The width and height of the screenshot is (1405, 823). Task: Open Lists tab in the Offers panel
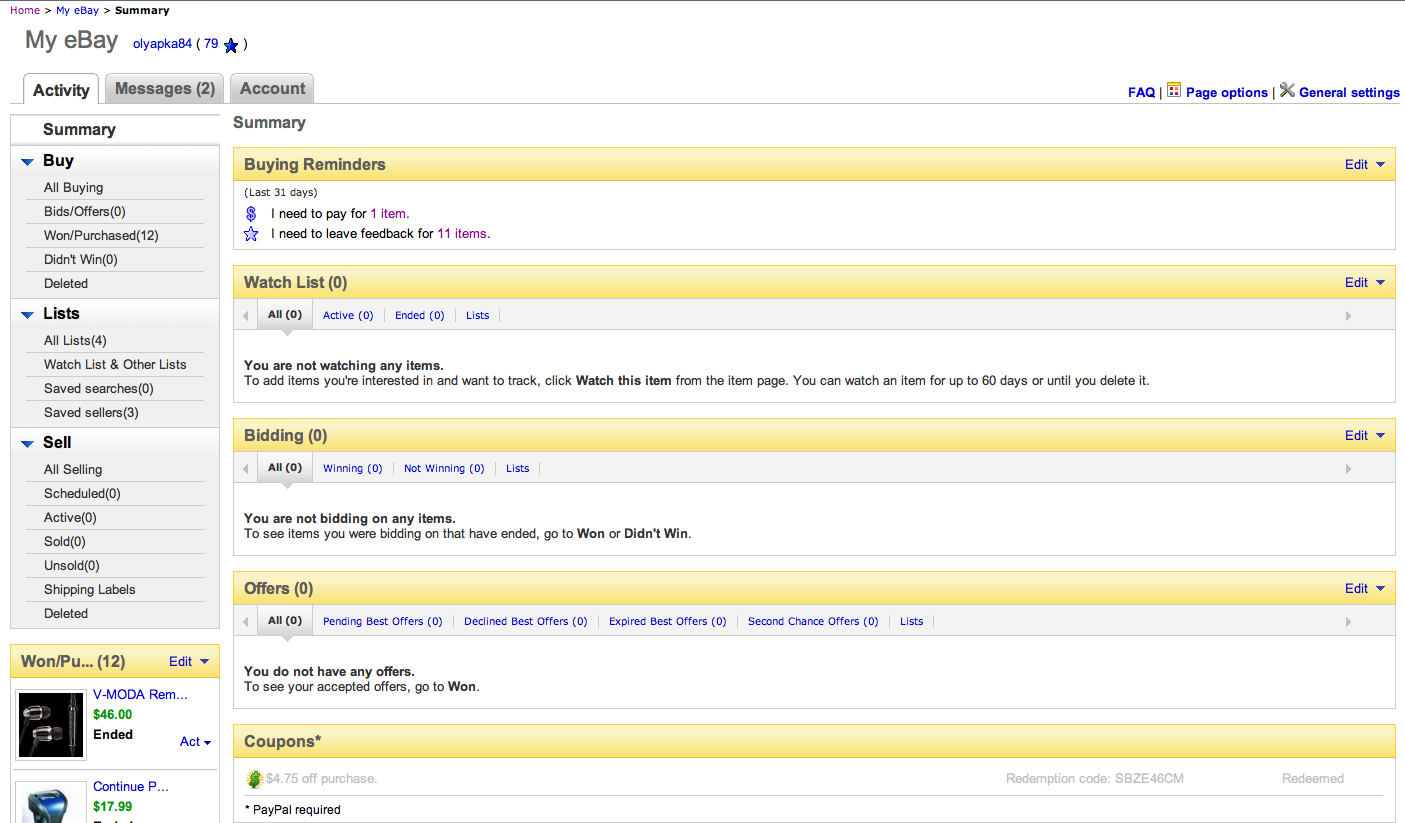[912, 622]
